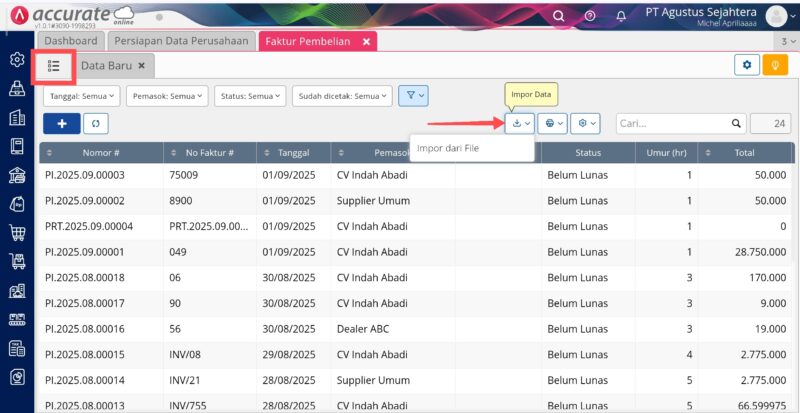Expand the Pemasok filter dropdown
Screen dimensions: 800x413
(x=167, y=96)
